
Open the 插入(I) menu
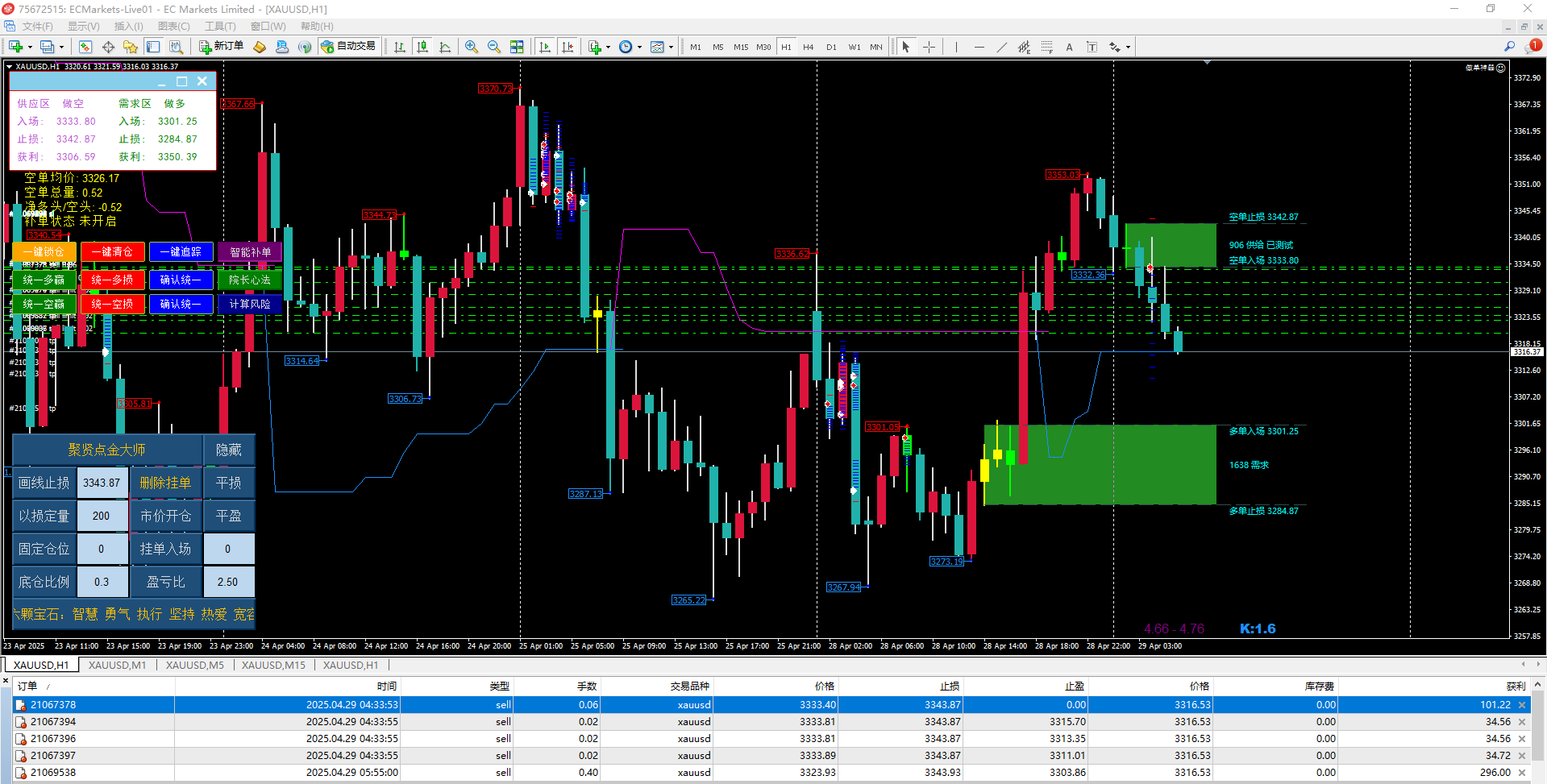[128, 27]
